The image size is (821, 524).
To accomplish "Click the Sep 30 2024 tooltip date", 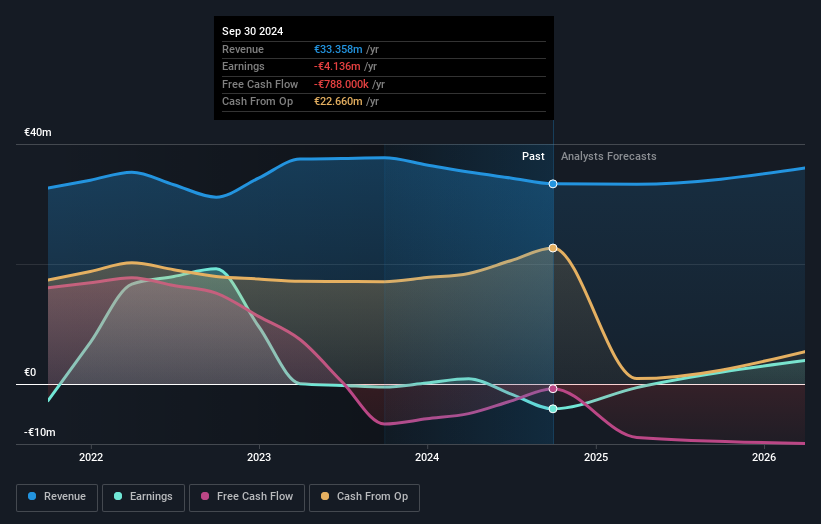I will click(x=252, y=31).
